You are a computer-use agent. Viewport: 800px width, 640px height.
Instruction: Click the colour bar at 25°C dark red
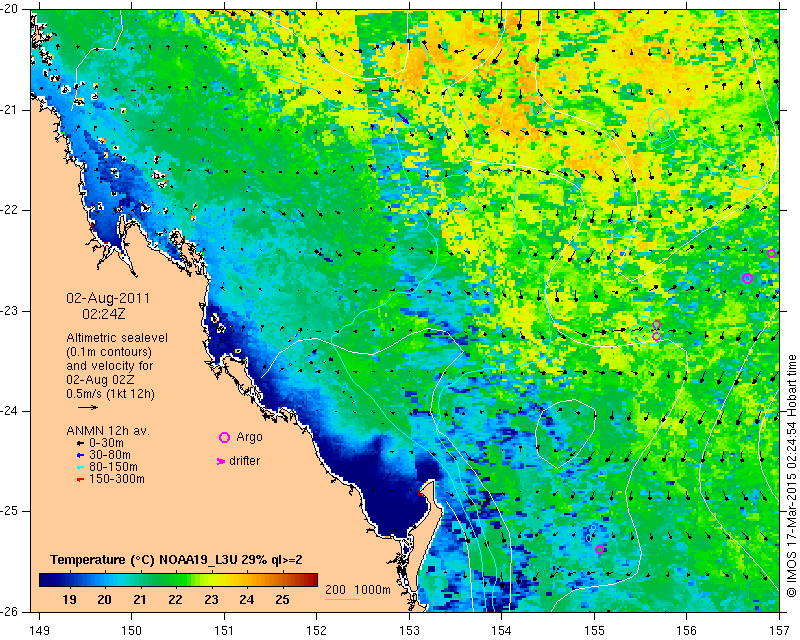[x=283, y=580]
